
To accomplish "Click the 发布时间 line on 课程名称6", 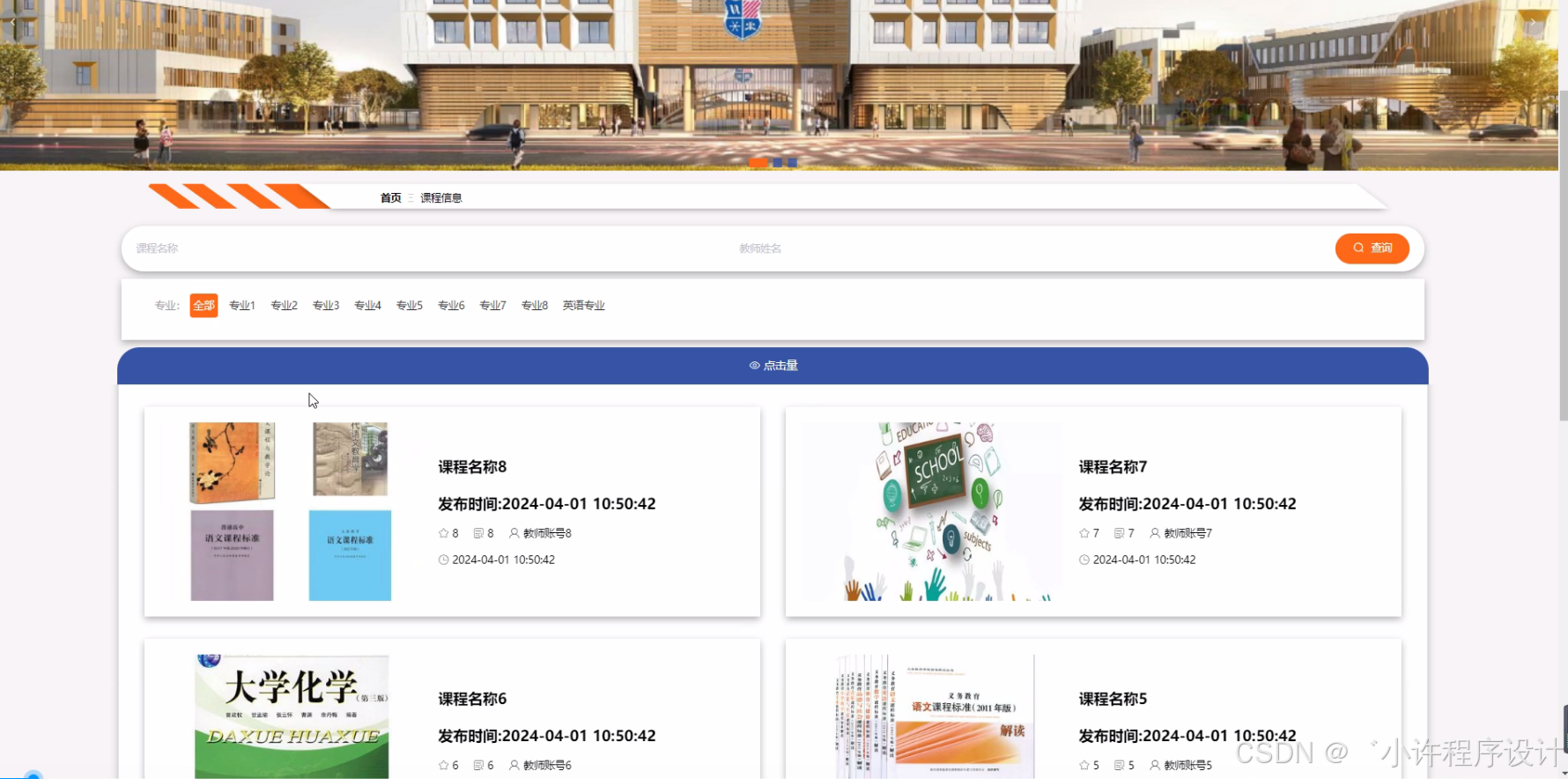I will point(547,736).
